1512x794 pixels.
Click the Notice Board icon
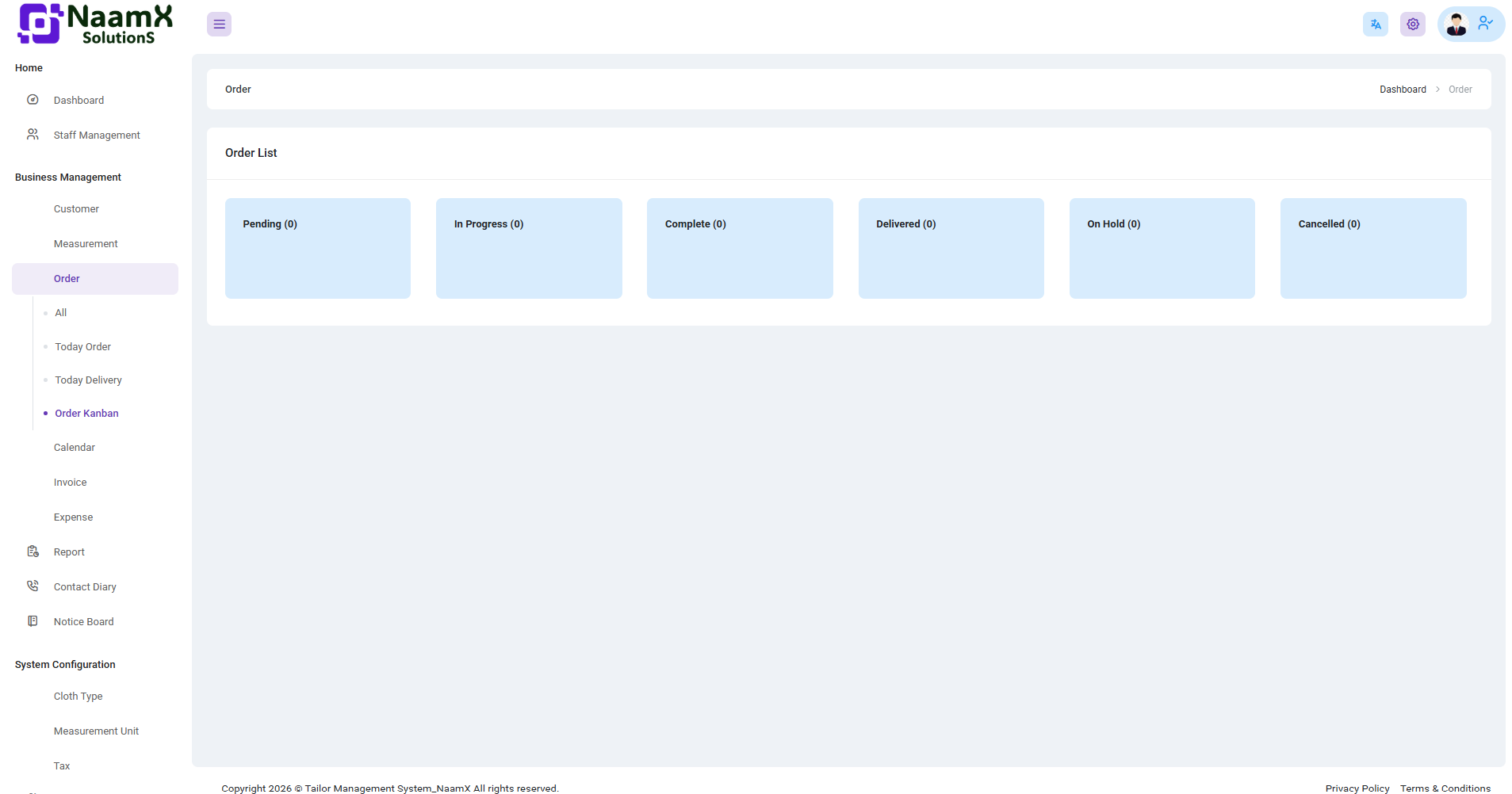[x=33, y=621]
